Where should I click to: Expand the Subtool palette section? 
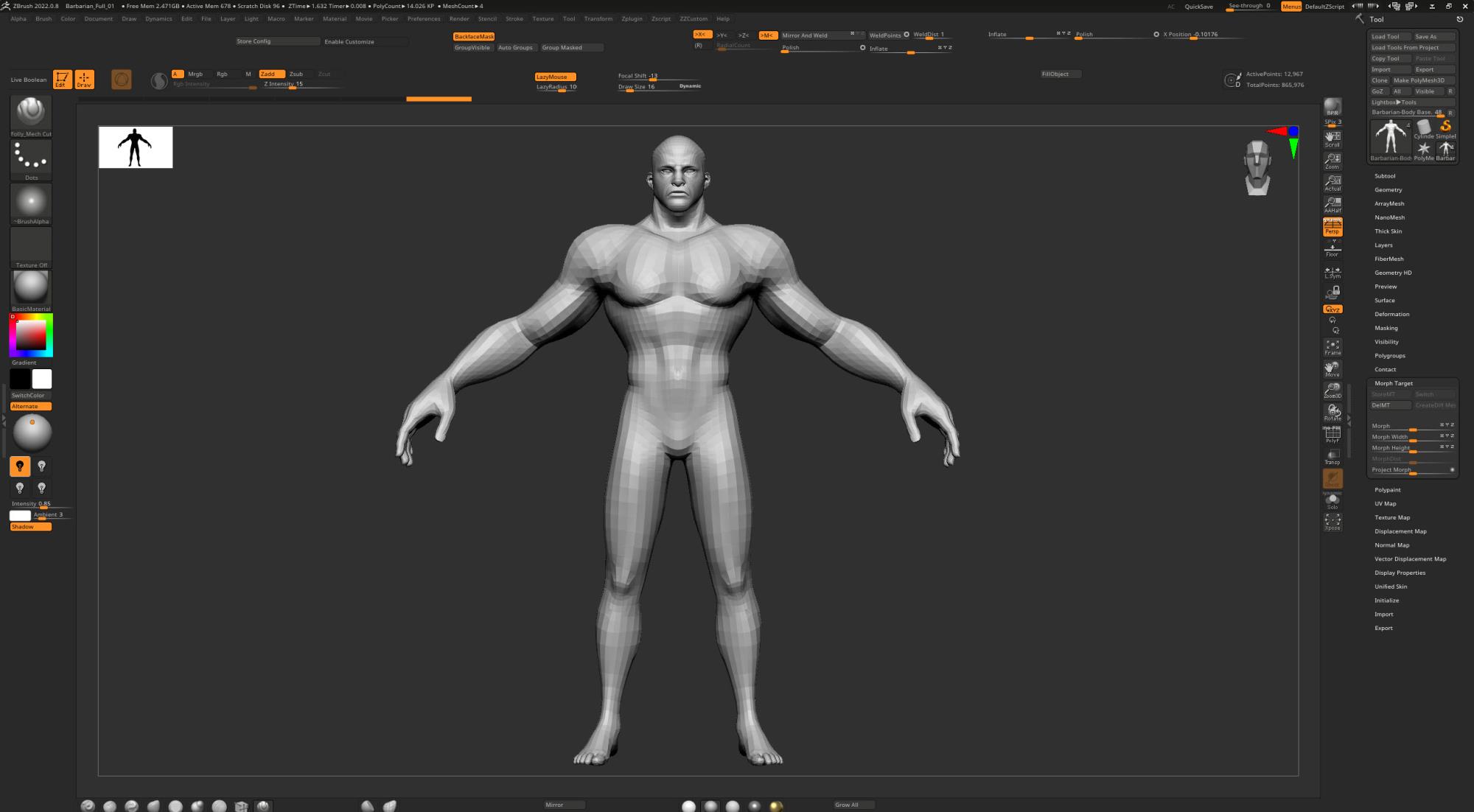1385,176
